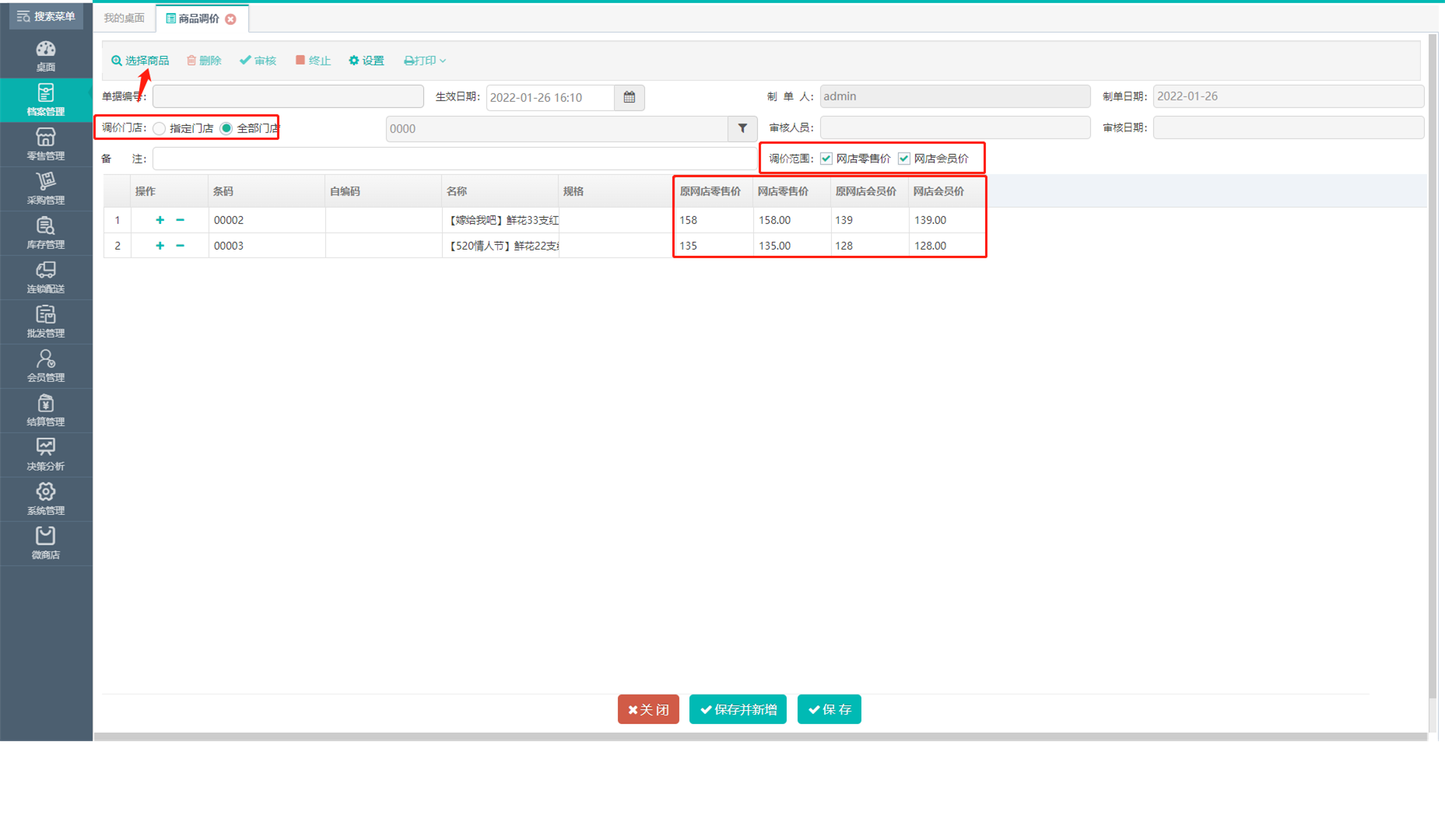The image size is (1445, 840).
Task: Remove row of item 00003
Action: pos(181,246)
